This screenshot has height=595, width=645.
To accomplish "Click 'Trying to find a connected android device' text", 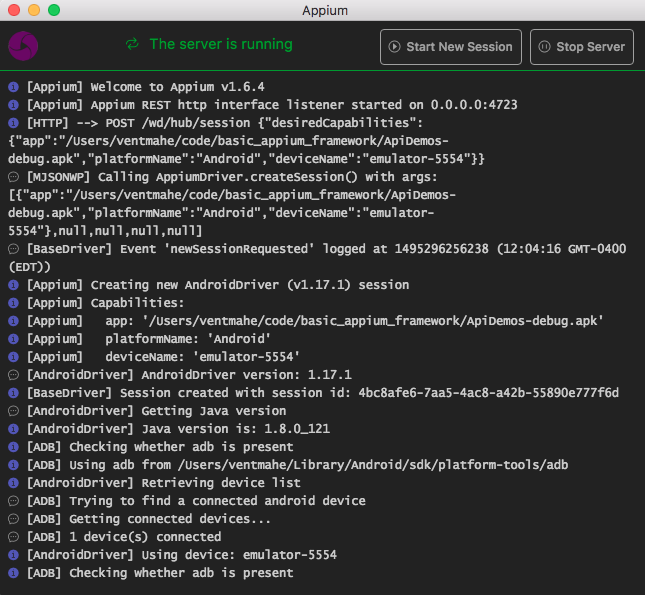I will point(217,501).
